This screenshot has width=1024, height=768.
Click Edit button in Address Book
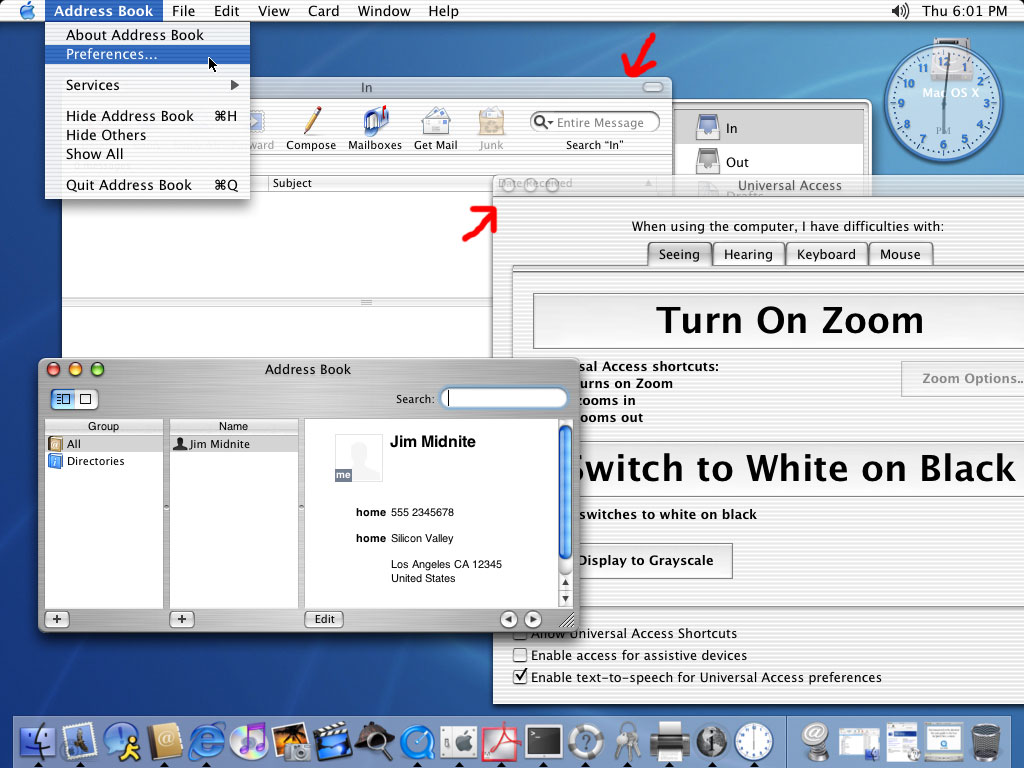click(x=324, y=619)
